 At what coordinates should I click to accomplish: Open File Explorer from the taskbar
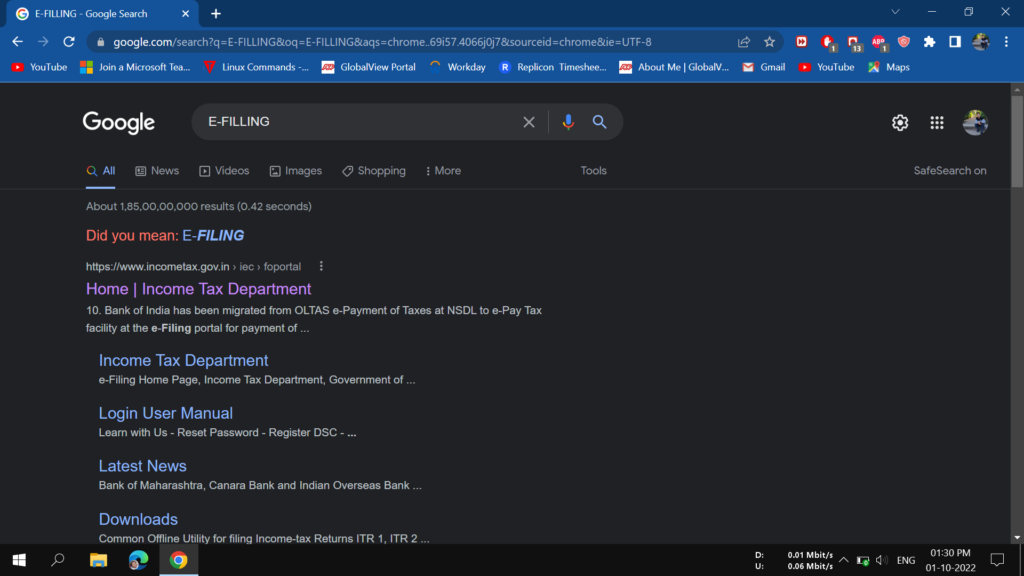coord(99,560)
